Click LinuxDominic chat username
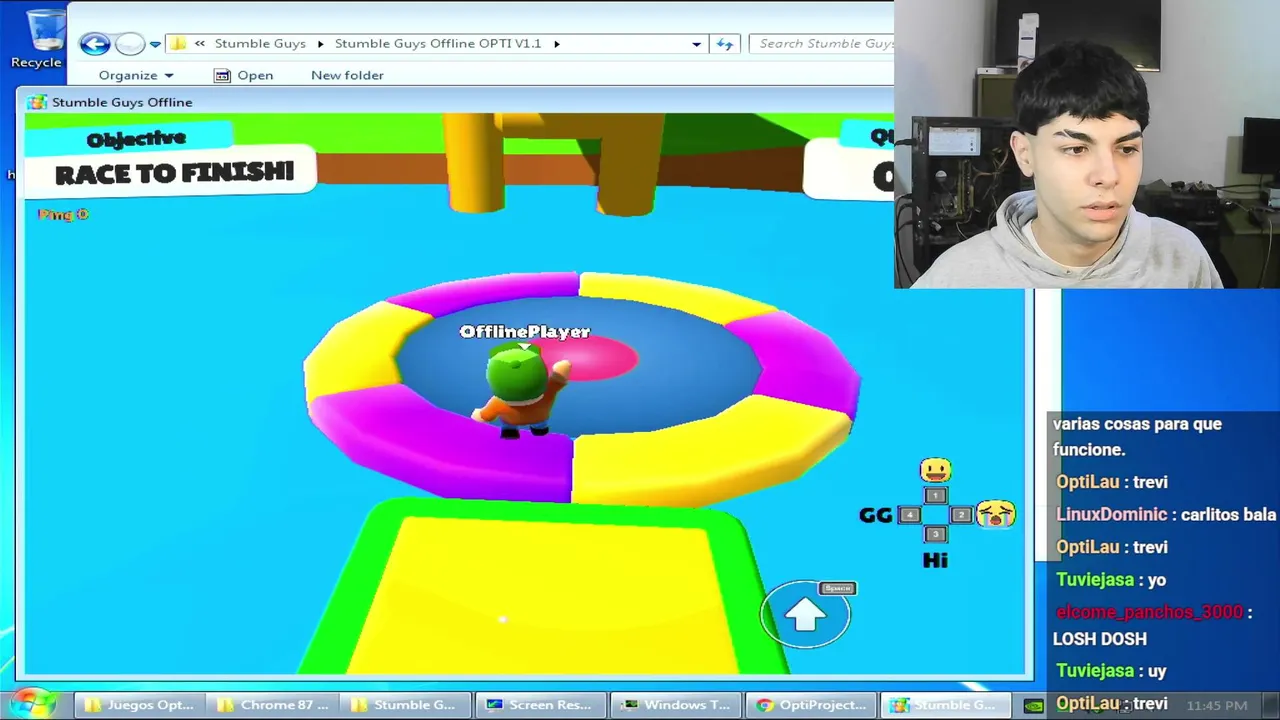This screenshot has height=720, width=1280. coord(1112,515)
